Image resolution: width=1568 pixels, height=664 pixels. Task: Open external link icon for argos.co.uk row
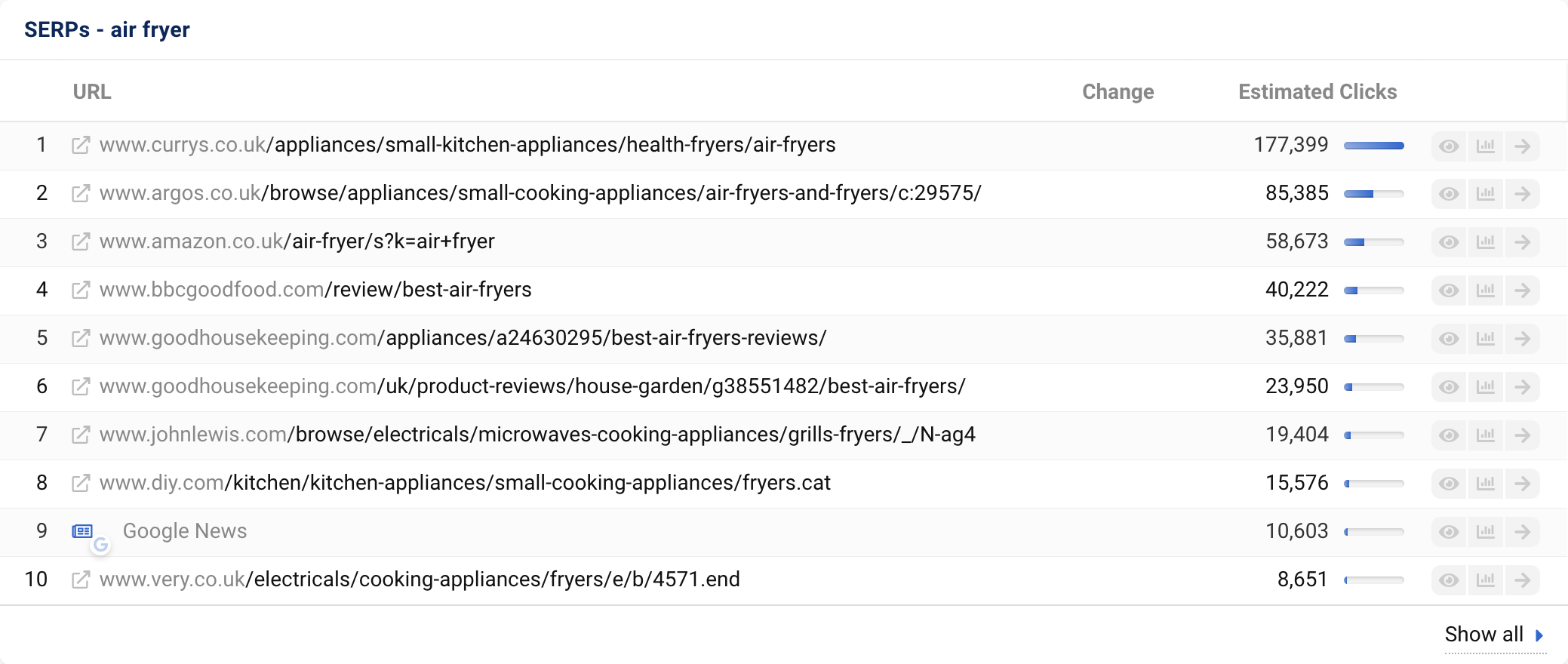click(81, 193)
